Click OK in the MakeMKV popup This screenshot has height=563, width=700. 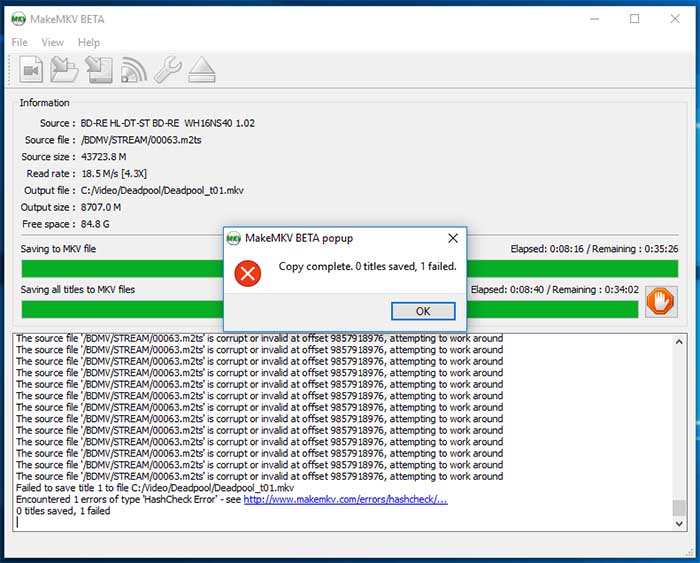click(423, 311)
